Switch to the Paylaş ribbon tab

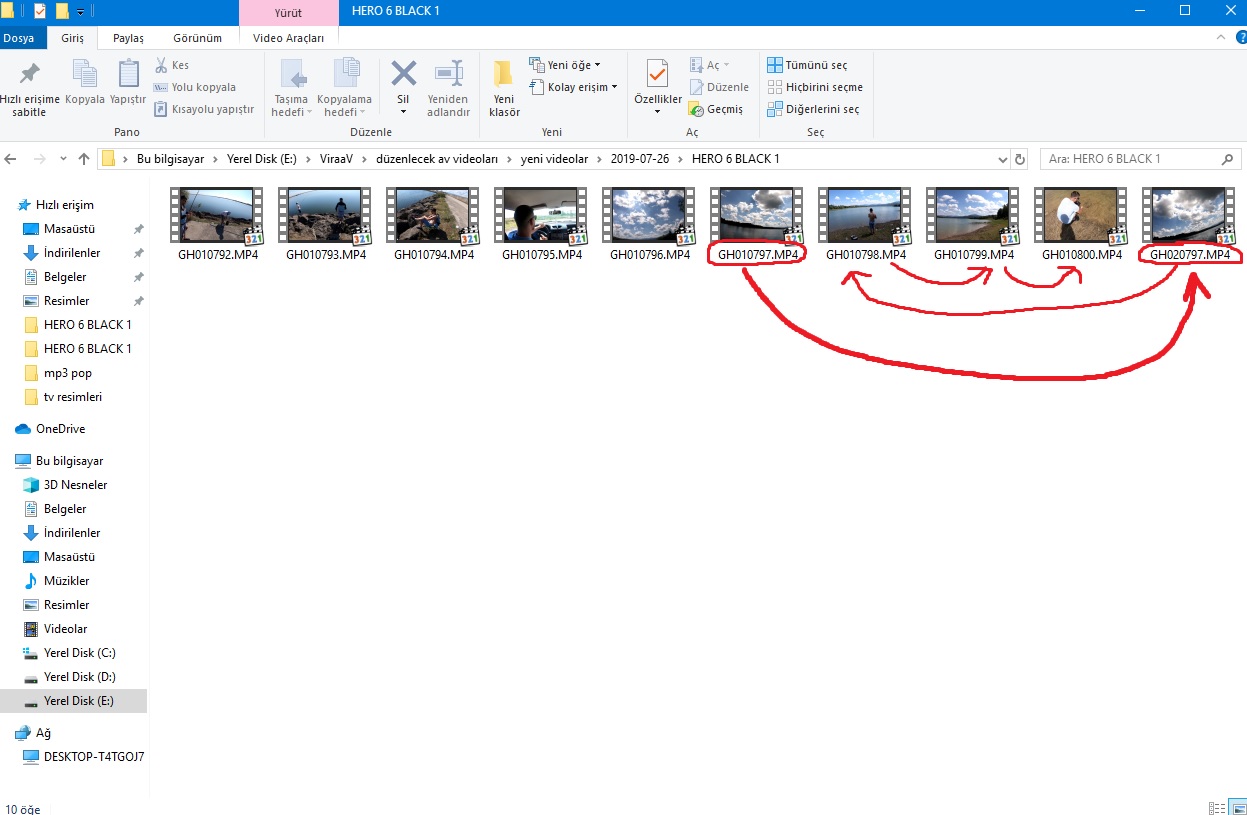point(128,38)
